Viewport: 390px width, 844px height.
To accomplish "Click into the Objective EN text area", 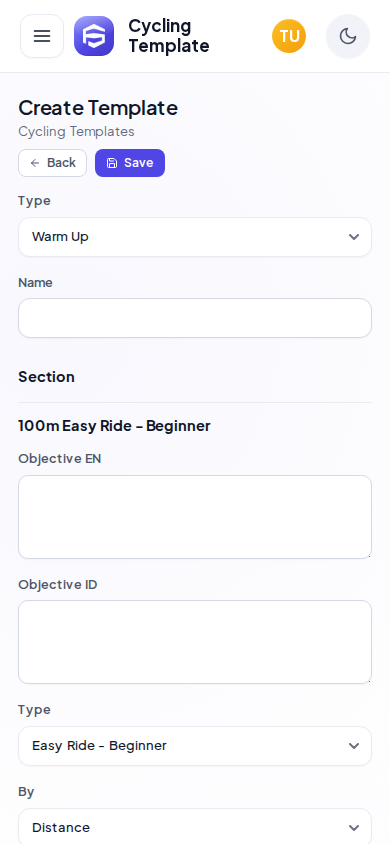I will [x=195, y=517].
